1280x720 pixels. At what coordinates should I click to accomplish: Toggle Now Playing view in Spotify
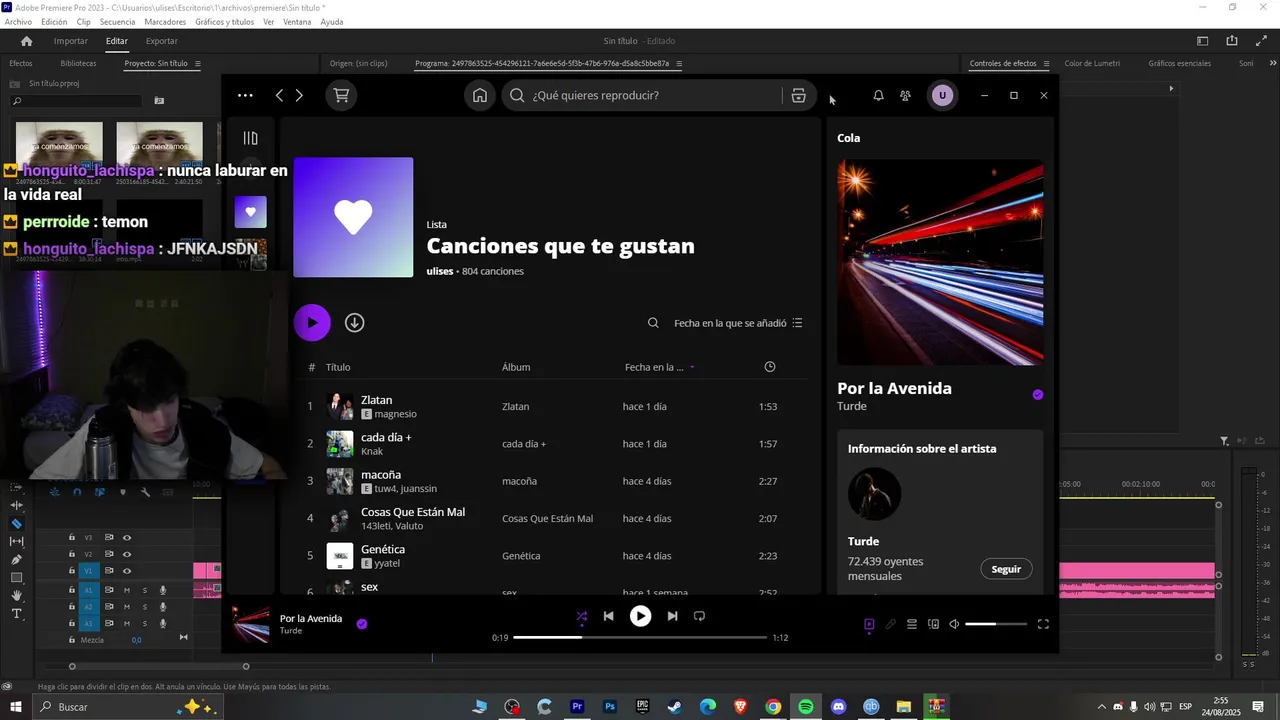(x=869, y=624)
